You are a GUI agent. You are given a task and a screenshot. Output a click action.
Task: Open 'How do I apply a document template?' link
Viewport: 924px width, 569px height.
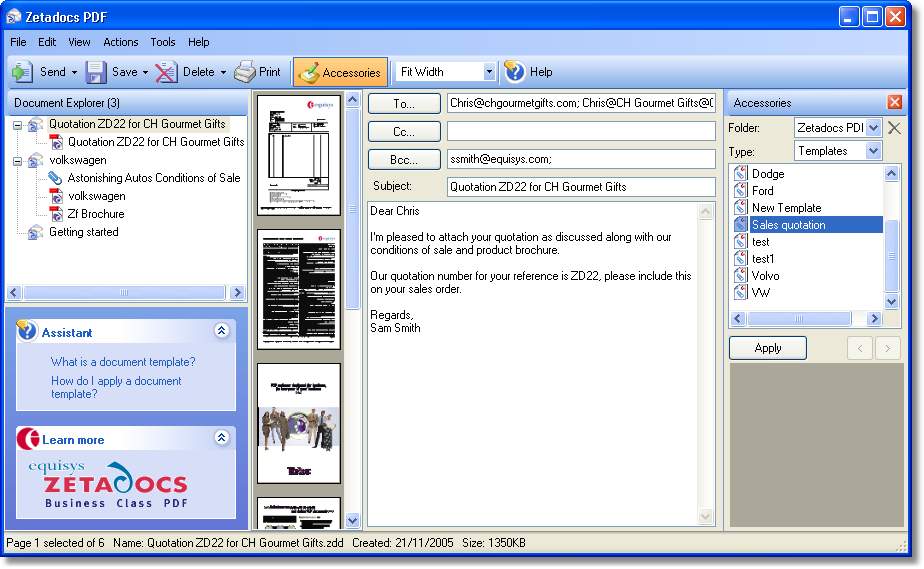pos(116,387)
